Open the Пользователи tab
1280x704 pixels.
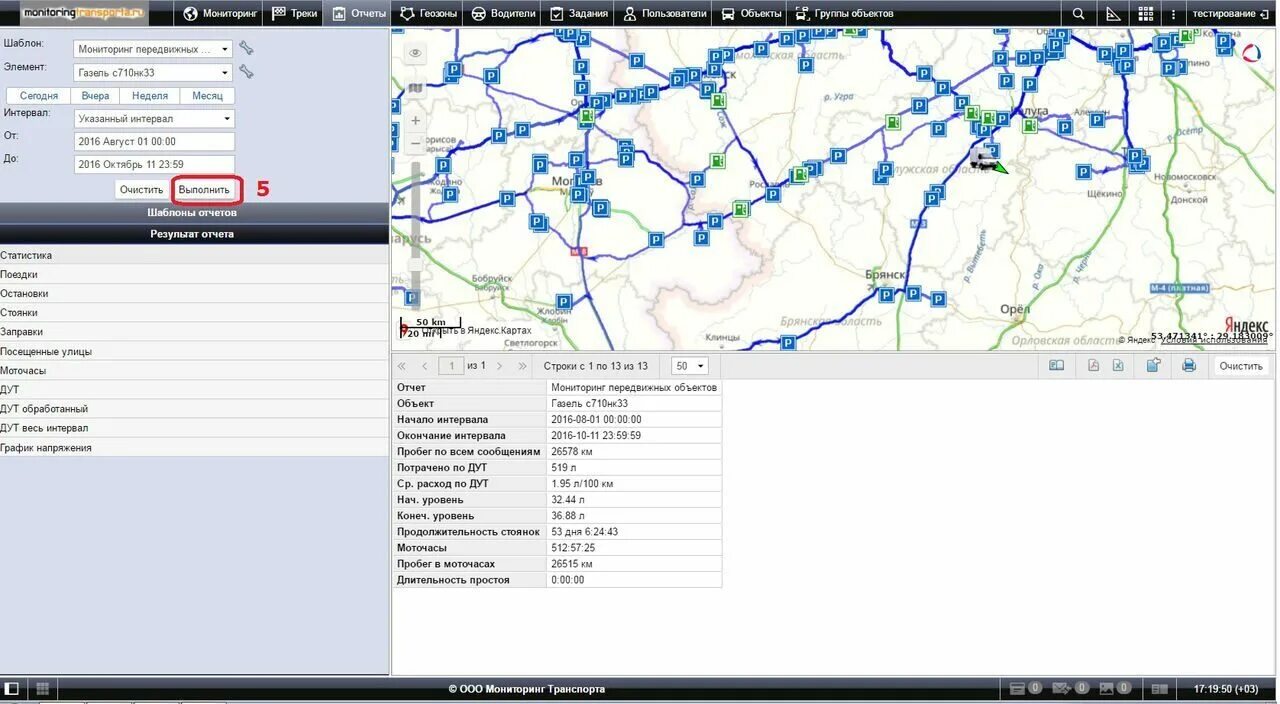pyautogui.click(x=664, y=14)
